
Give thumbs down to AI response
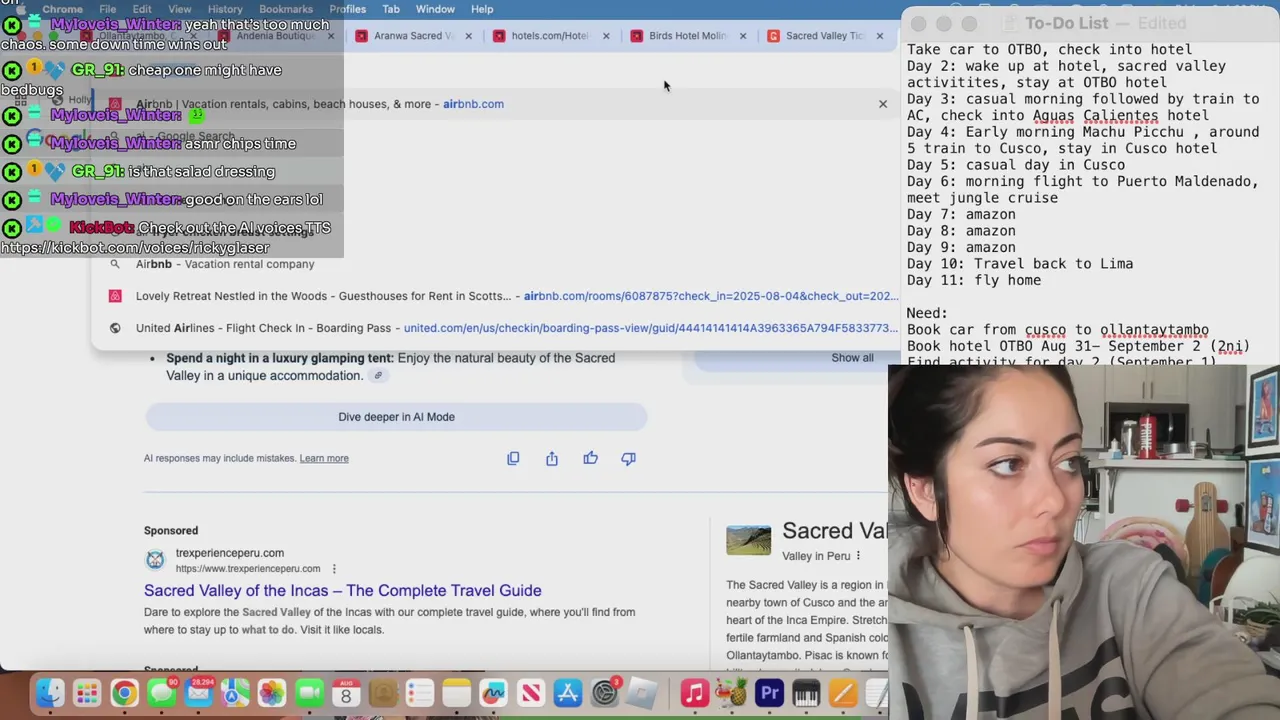tap(628, 458)
